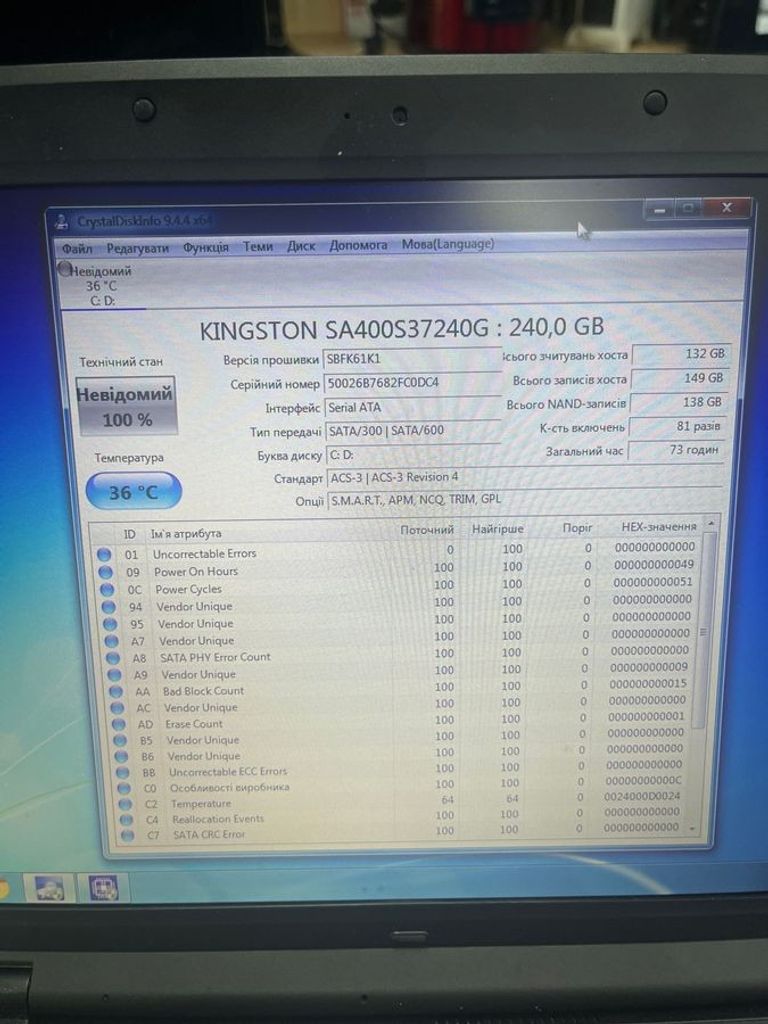Open the Диск menu
Image resolution: width=768 pixels, height=1024 pixels.
pos(301,246)
